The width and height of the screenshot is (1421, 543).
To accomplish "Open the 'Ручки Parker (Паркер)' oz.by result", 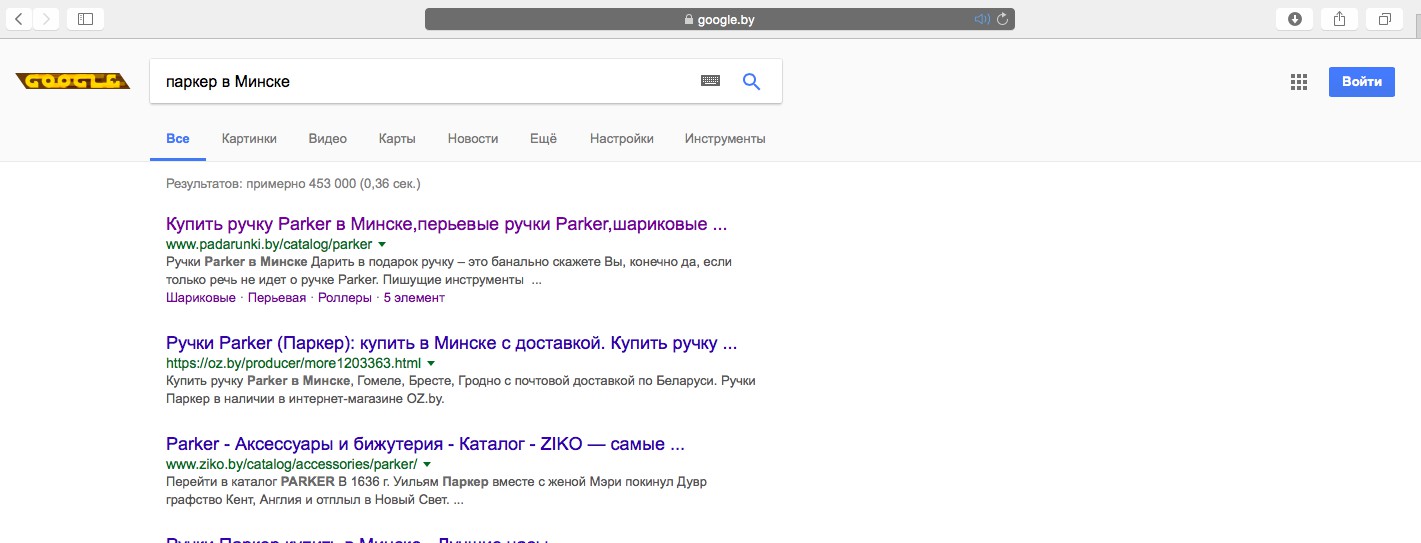I will (451, 343).
